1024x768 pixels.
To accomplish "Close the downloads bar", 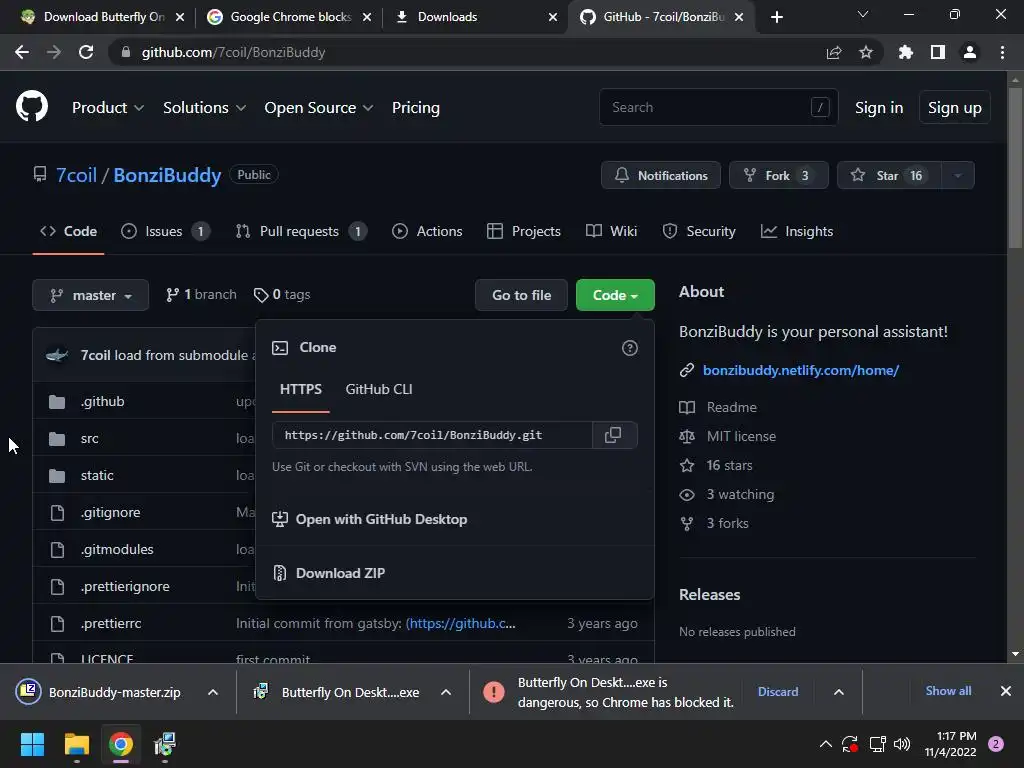I will (1006, 691).
